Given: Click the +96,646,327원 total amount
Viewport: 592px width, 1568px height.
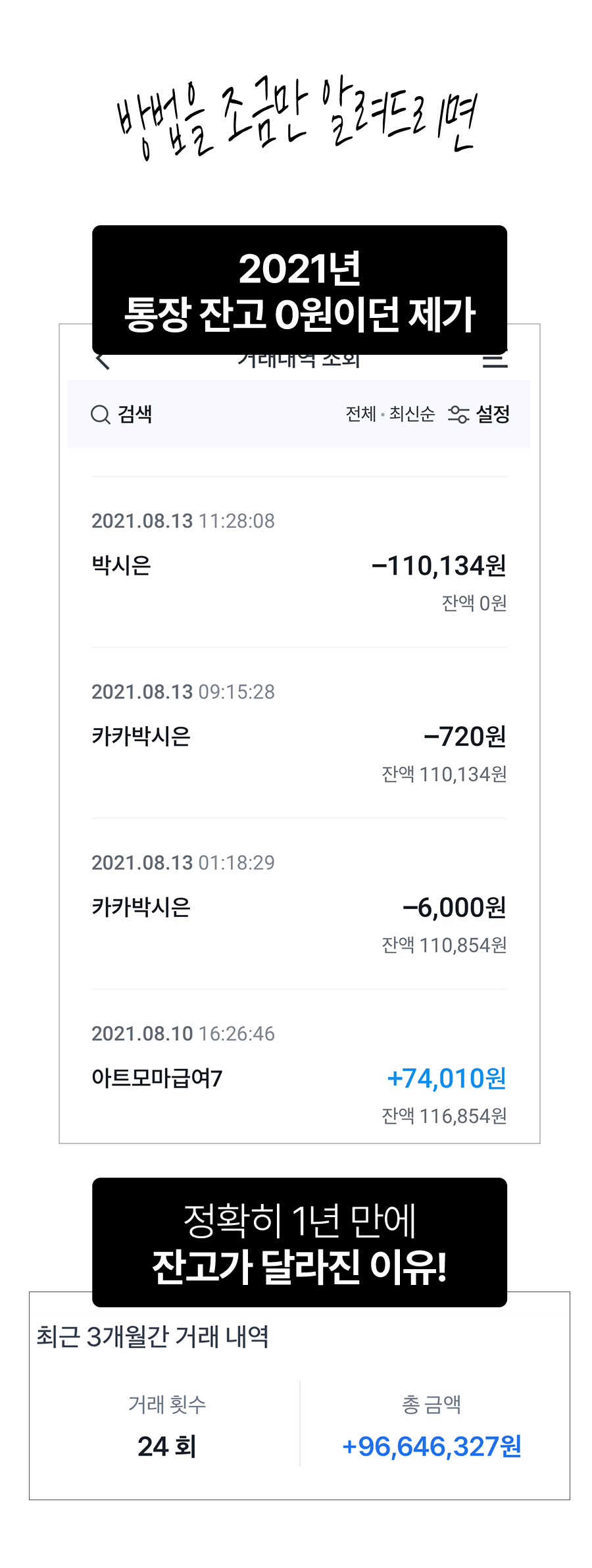Looking at the screenshot, I should 432,1446.
